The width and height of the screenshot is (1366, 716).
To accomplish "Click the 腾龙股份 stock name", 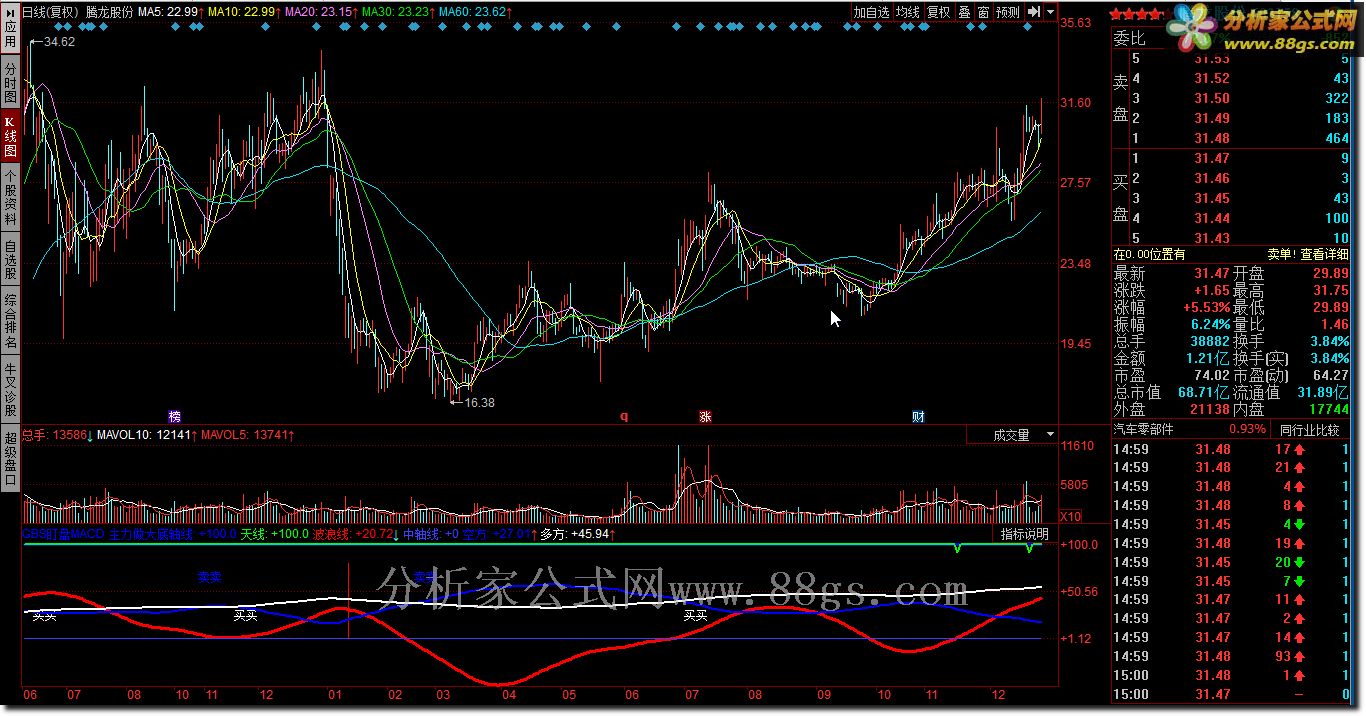I will (x=109, y=12).
